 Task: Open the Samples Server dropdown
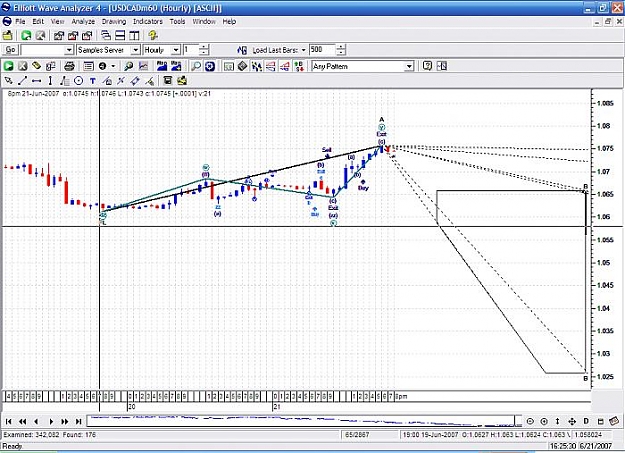[x=136, y=50]
